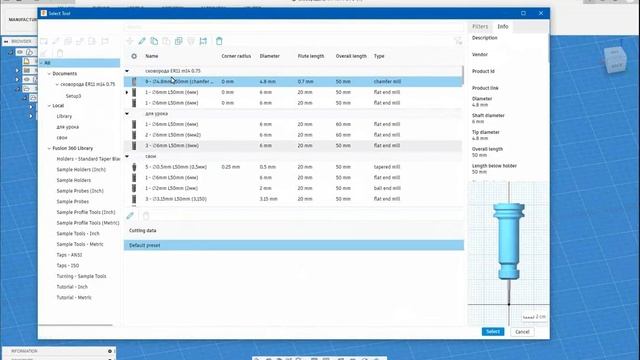The width and height of the screenshot is (640, 360).
Task: Select the Taps - ISO library
Action: pos(68,265)
